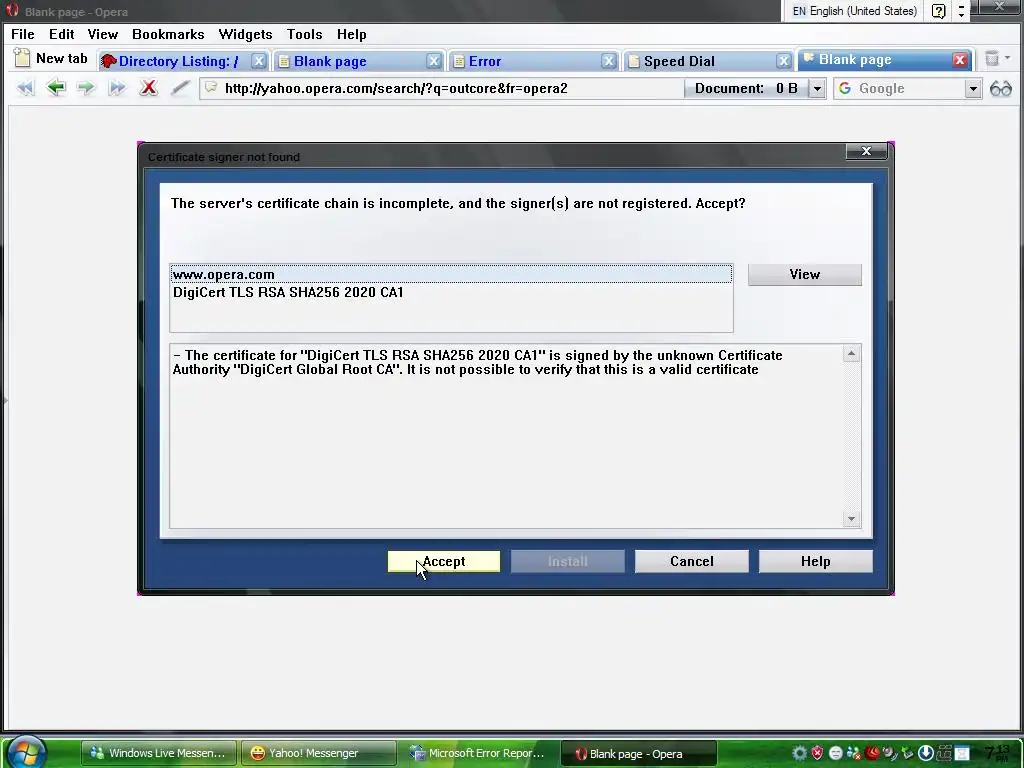Close the Speed Dial tab
Screen dimensions: 1024x768
784,61
